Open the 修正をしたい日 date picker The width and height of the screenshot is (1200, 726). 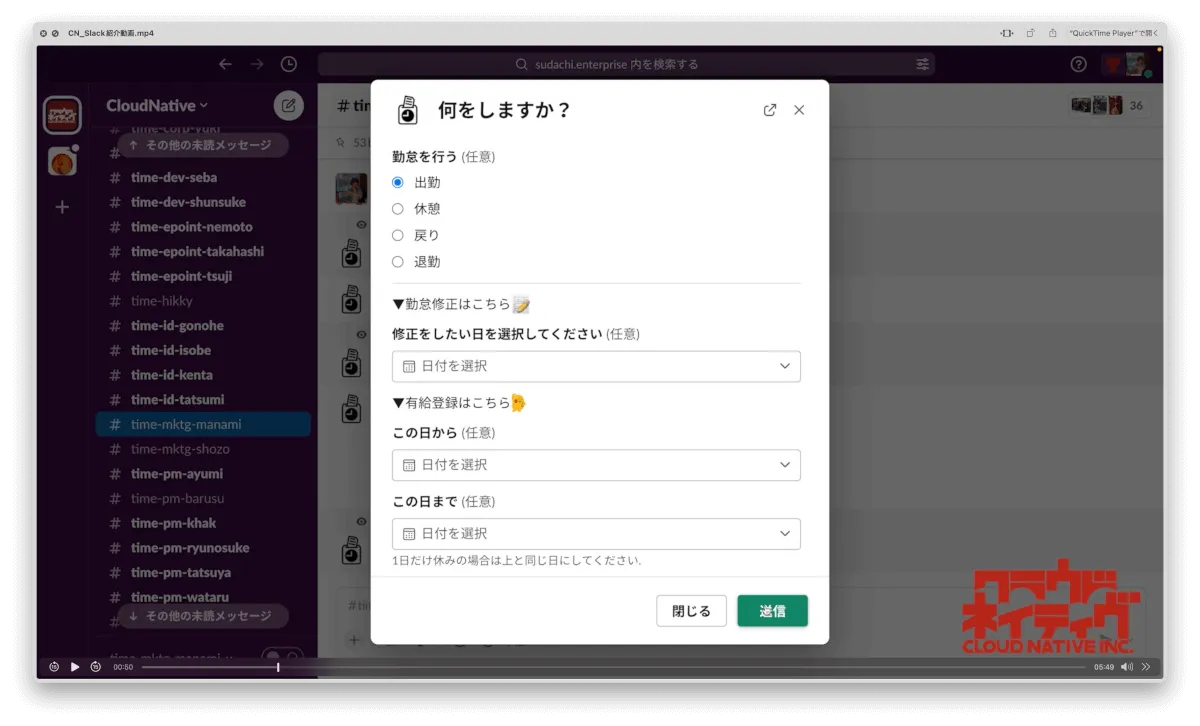click(x=596, y=366)
